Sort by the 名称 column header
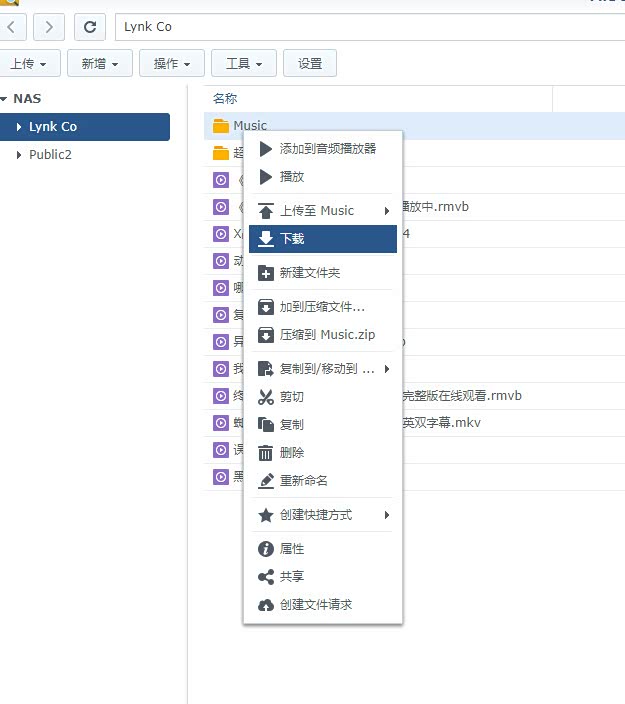This screenshot has width=625, height=704. click(225, 99)
